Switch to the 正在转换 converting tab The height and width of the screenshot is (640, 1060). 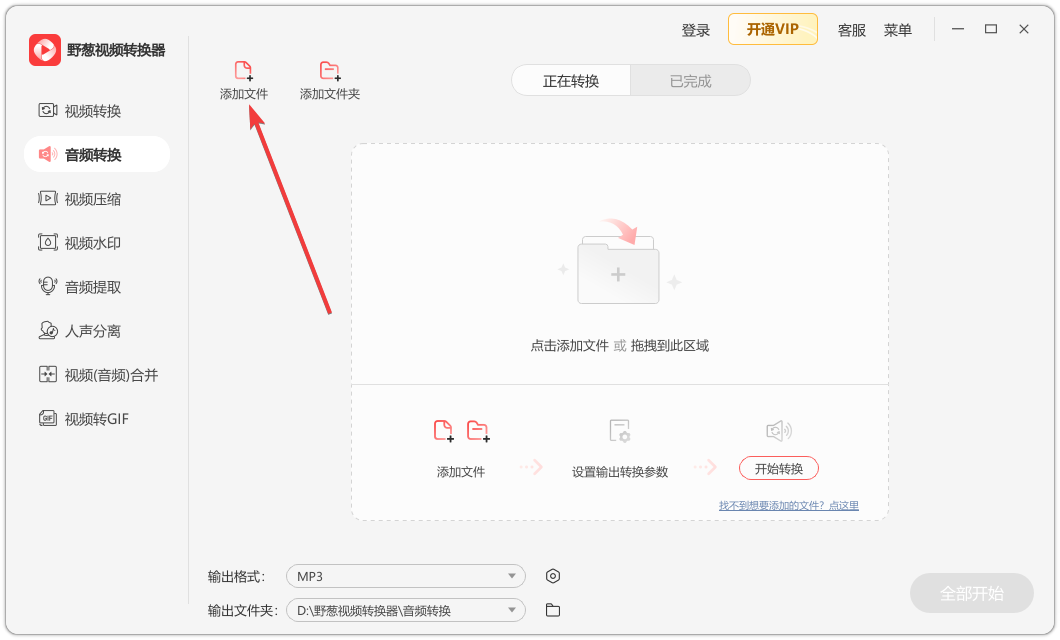click(x=570, y=80)
